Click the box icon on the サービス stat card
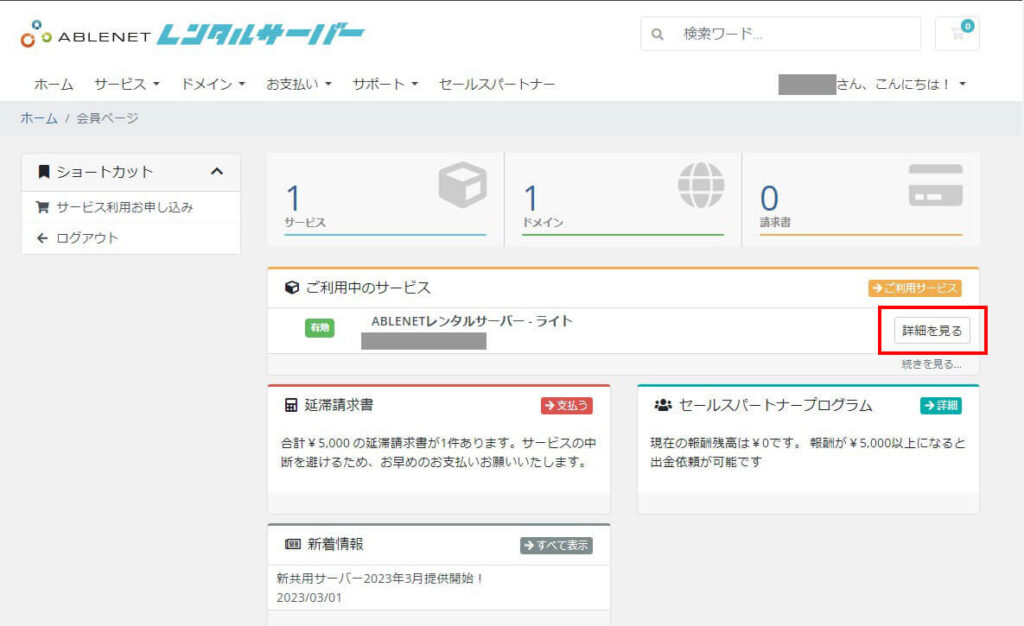This screenshot has width=1024, height=626. tap(461, 185)
